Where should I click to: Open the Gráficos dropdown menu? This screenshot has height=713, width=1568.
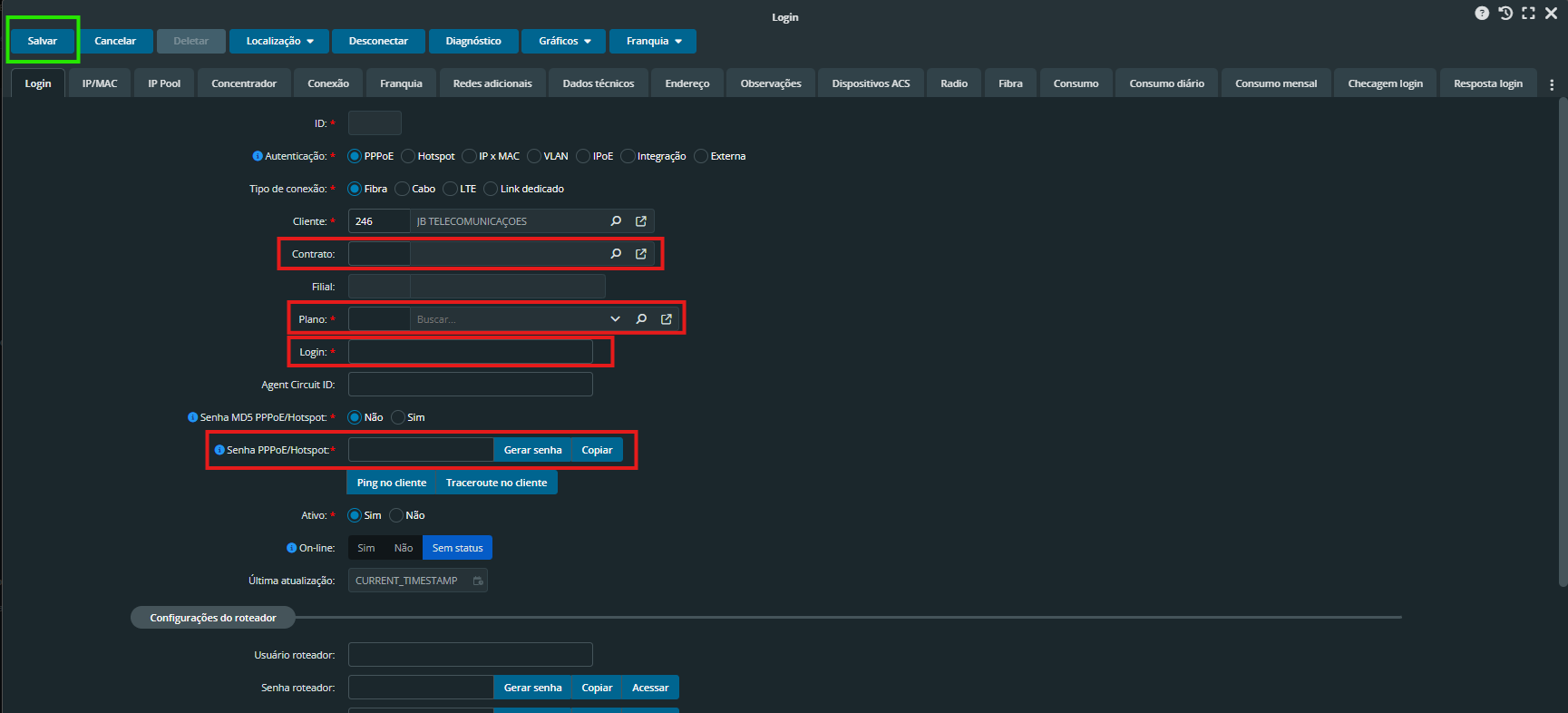pyautogui.click(x=564, y=41)
